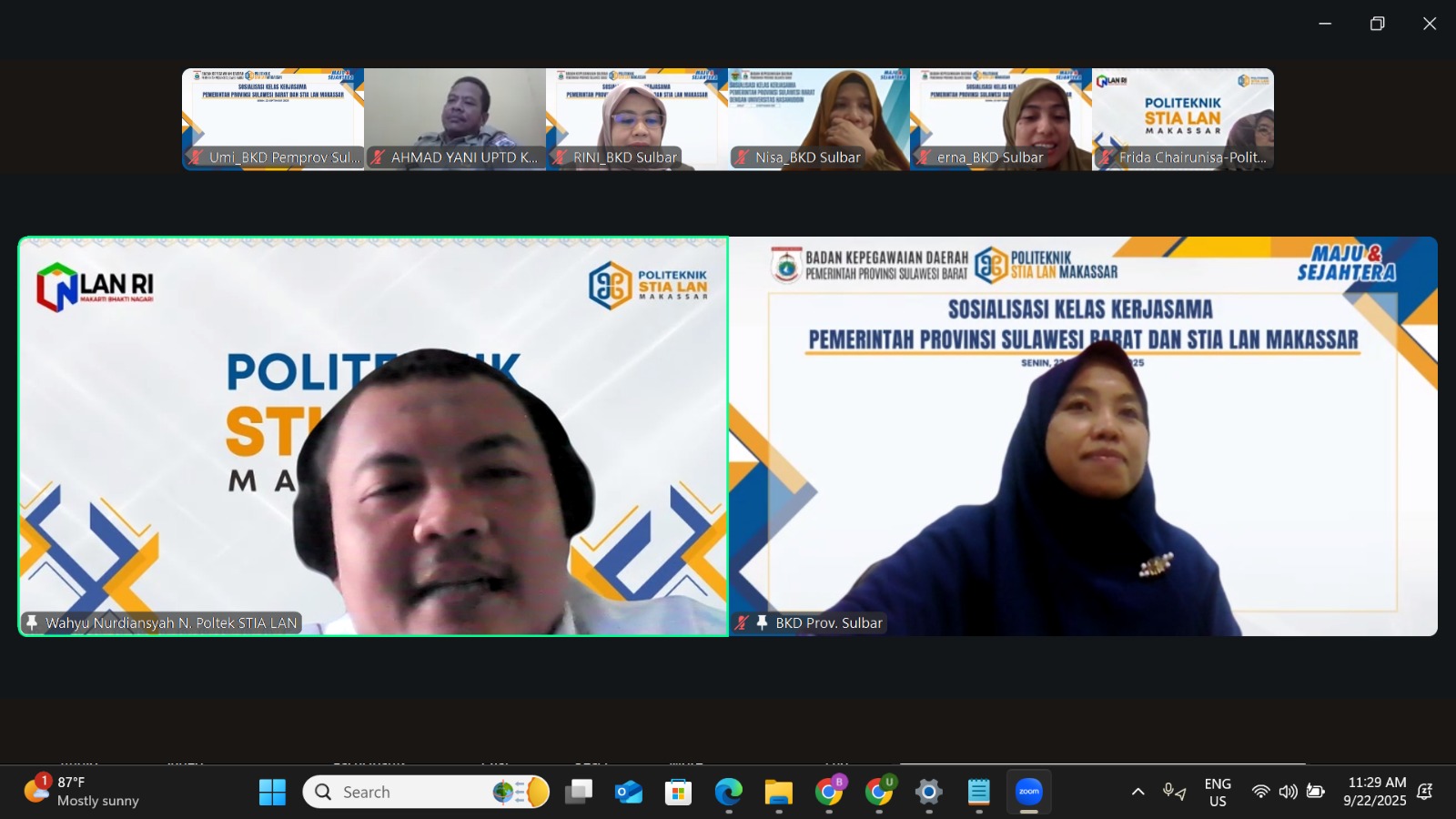Mute system volume via the taskbar speaker icon
Screen dimensions: 1456x819
[1287, 791]
